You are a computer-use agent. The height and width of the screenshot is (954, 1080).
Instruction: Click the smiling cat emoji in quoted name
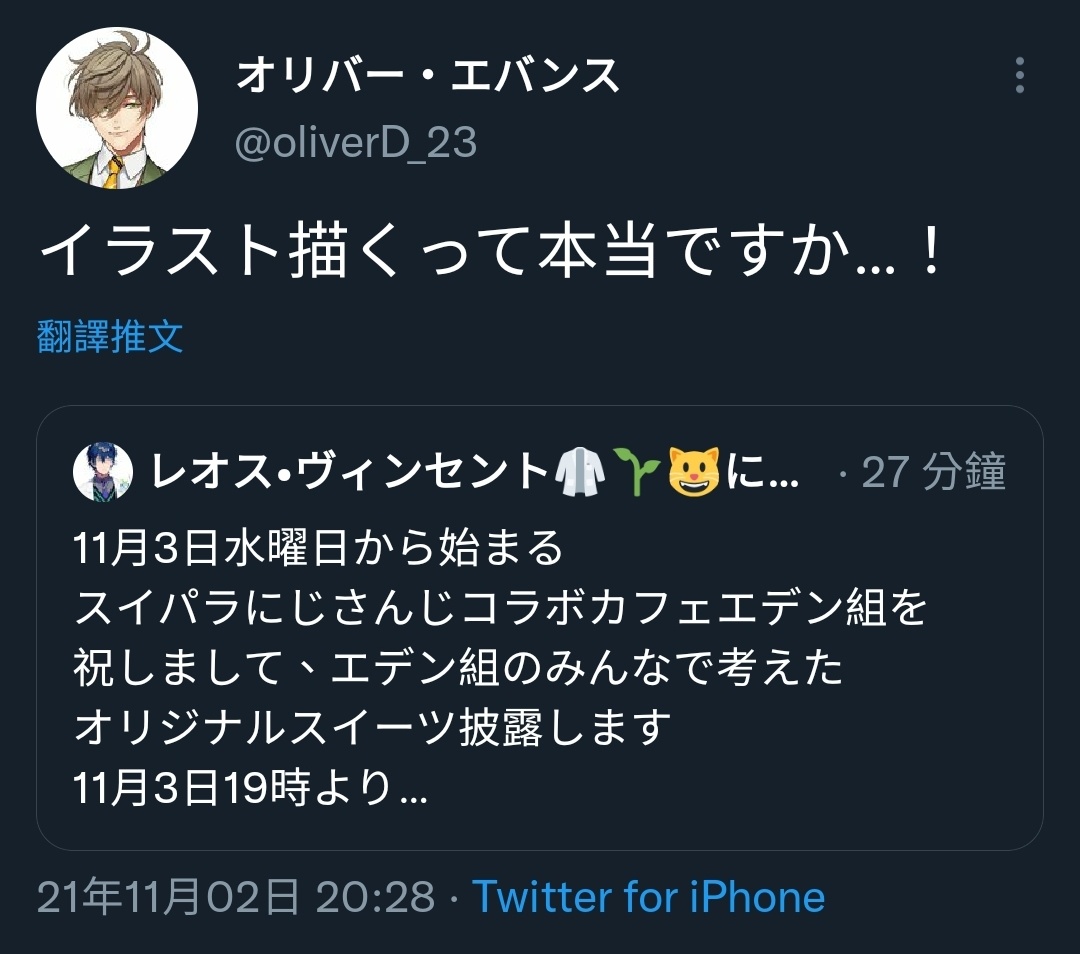[694, 472]
